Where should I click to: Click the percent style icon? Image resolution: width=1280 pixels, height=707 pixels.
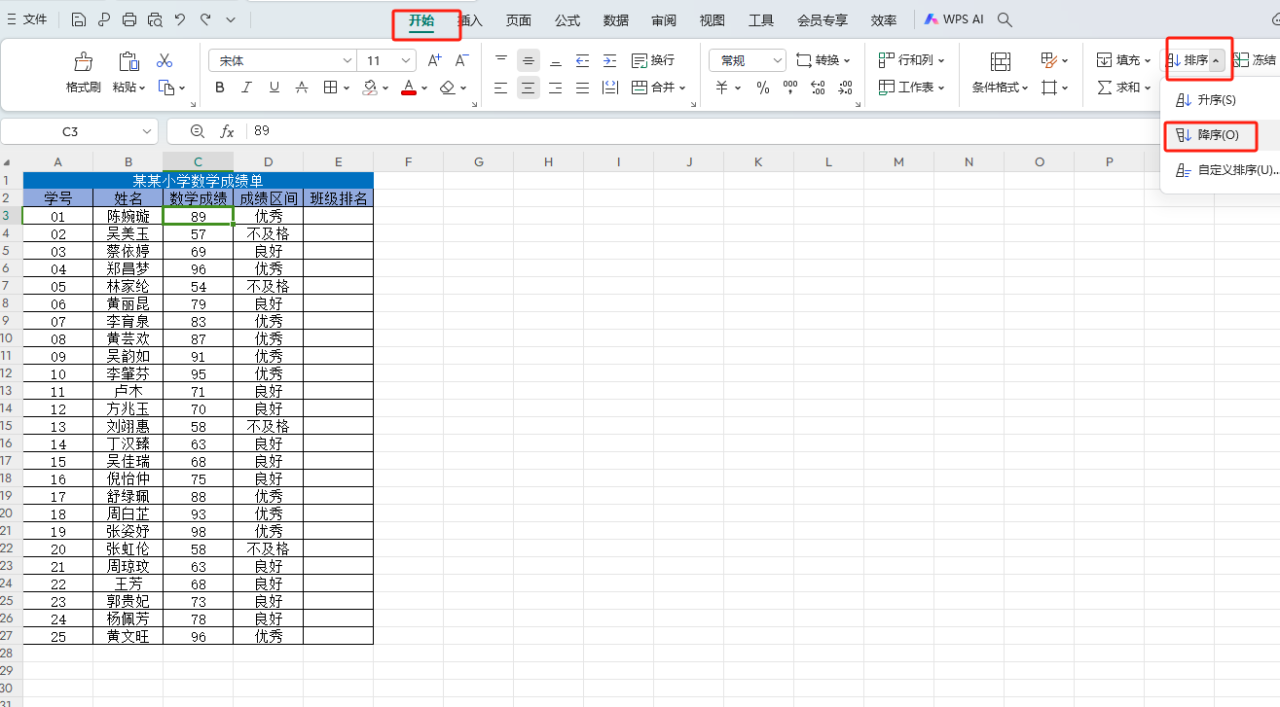click(x=763, y=88)
